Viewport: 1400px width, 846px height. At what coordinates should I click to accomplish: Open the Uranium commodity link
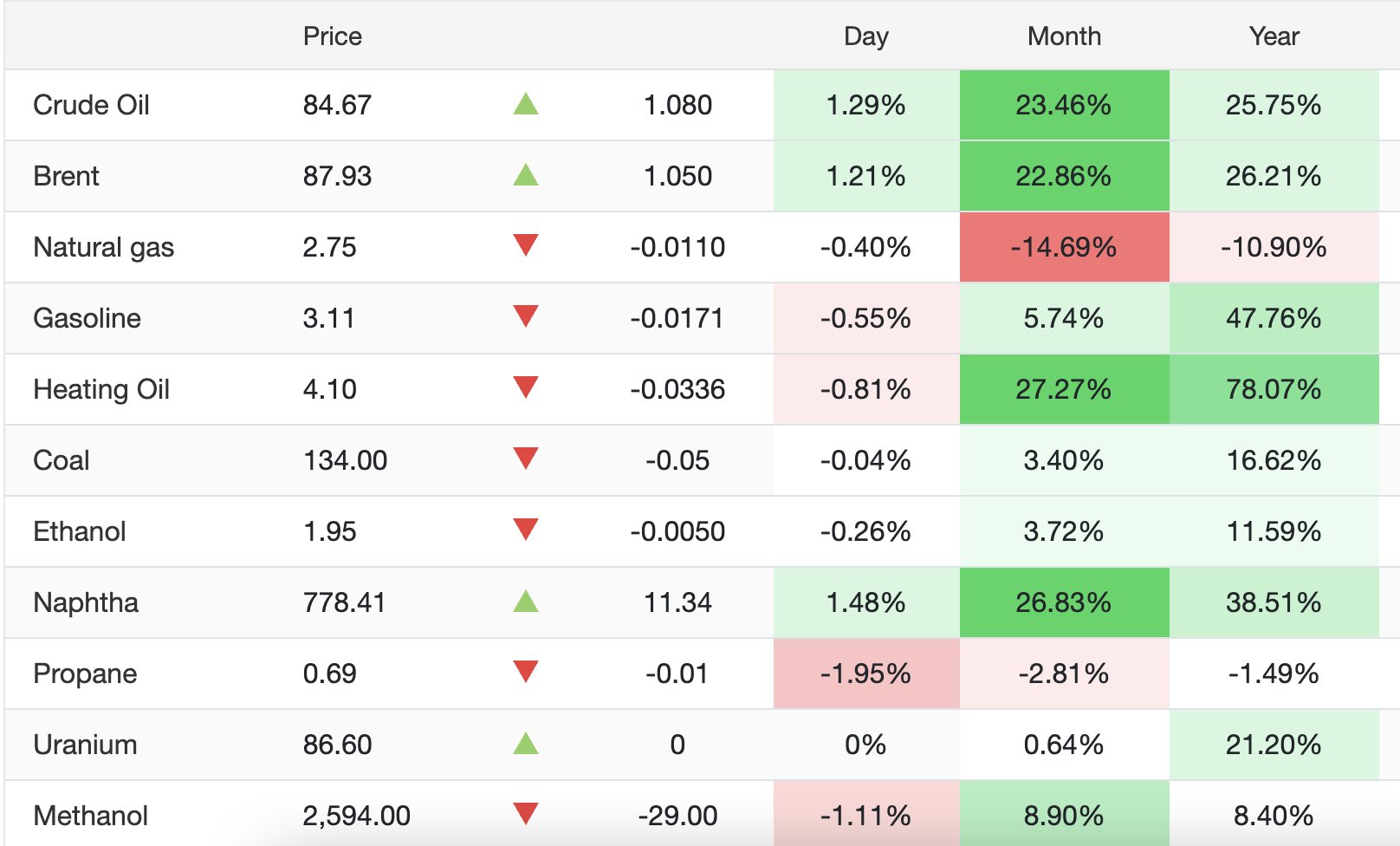coord(85,745)
